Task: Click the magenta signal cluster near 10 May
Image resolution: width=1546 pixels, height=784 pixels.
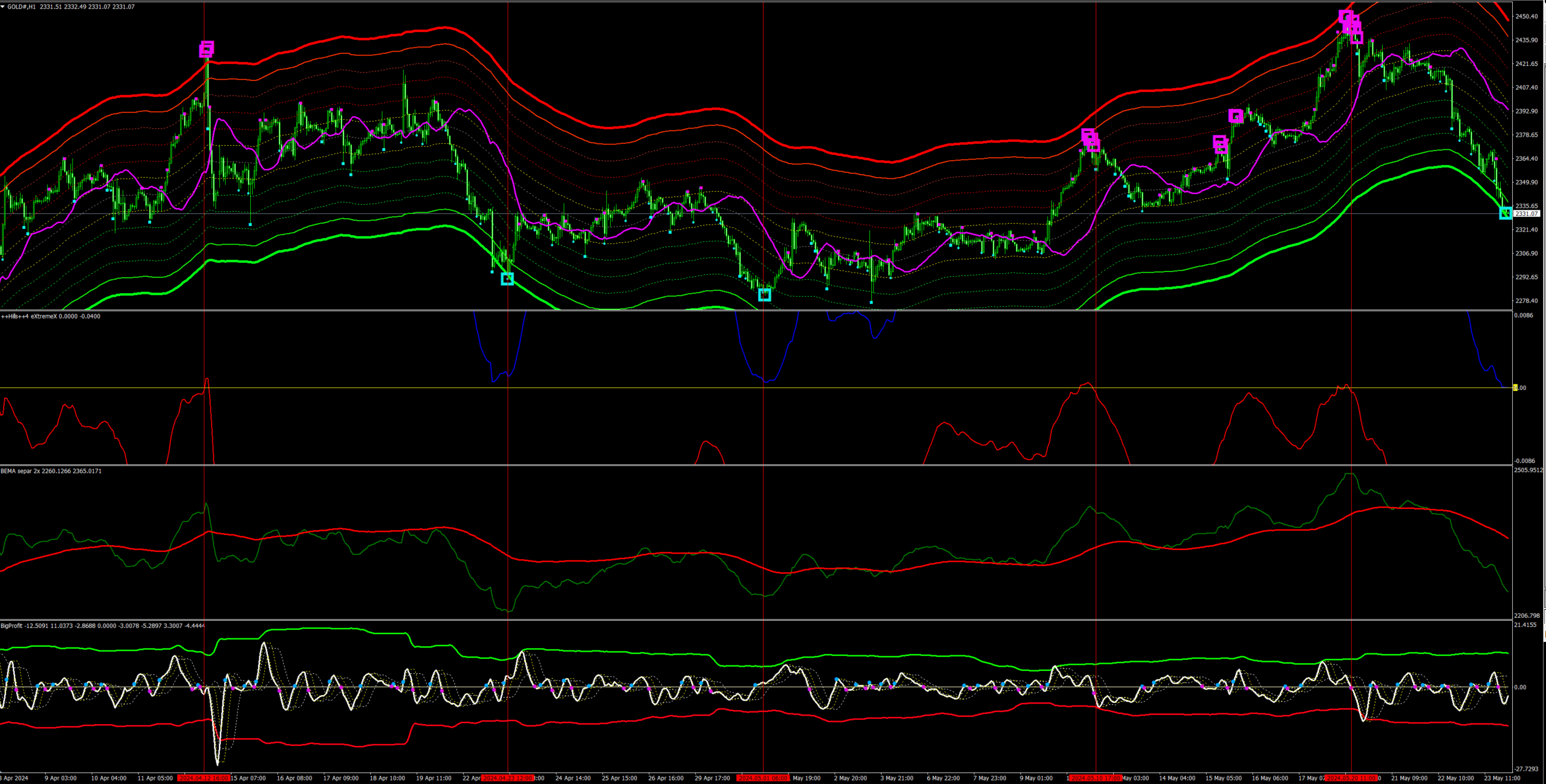Action: pyautogui.click(x=1090, y=140)
